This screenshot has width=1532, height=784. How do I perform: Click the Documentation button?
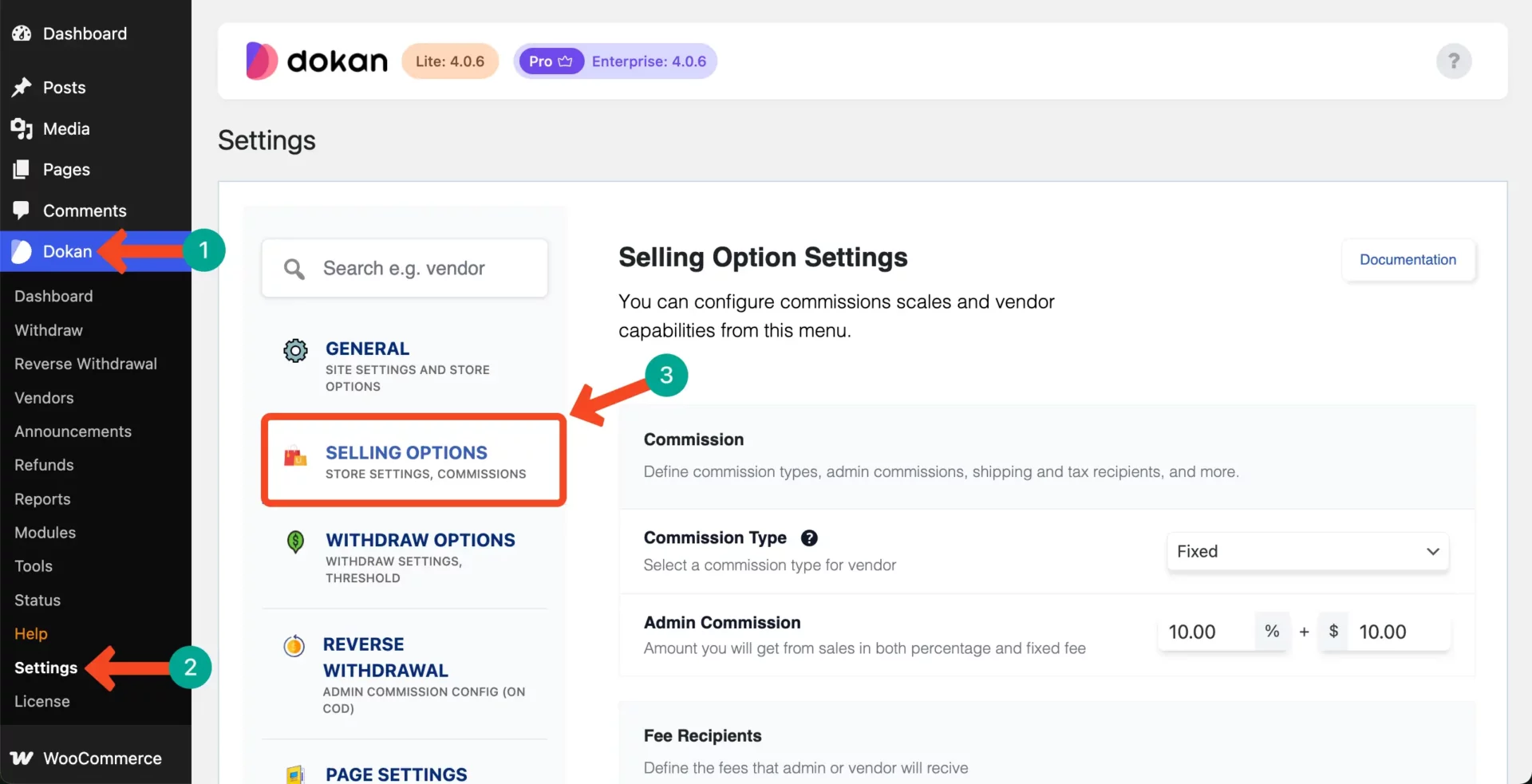[1408, 259]
